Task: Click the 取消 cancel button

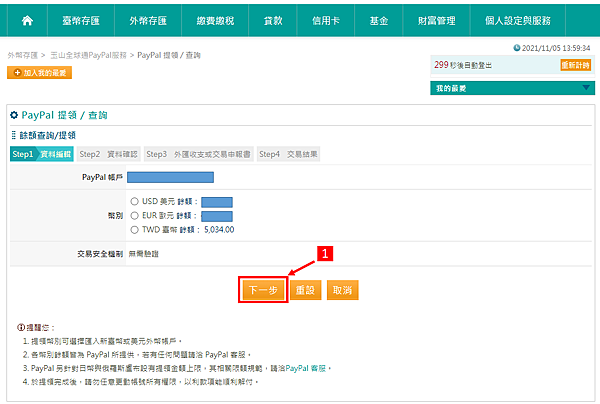Action: pyautogui.click(x=342, y=290)
